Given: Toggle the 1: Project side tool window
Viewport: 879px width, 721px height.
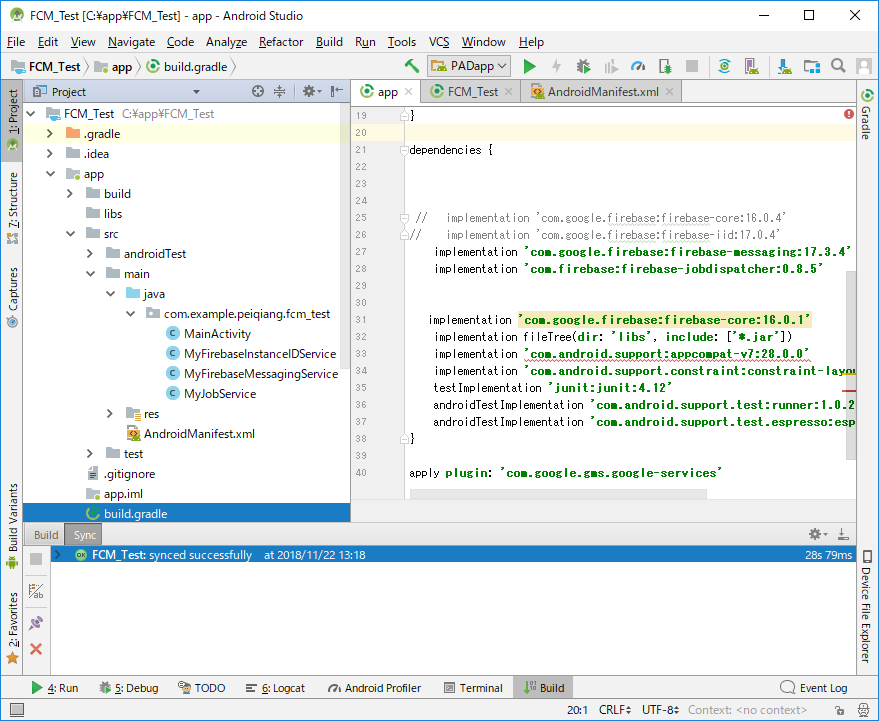Looking at the screenshot, I should tap(12, 120).
